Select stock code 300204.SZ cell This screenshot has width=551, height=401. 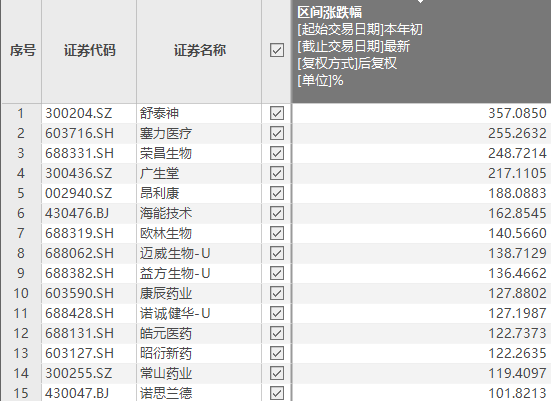(89, 114)
